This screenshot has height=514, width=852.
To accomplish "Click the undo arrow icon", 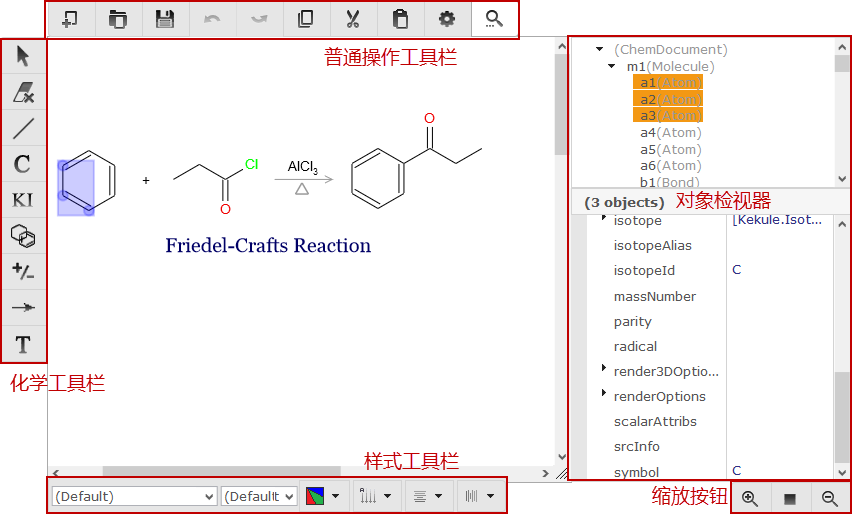I will coord(212,20).
